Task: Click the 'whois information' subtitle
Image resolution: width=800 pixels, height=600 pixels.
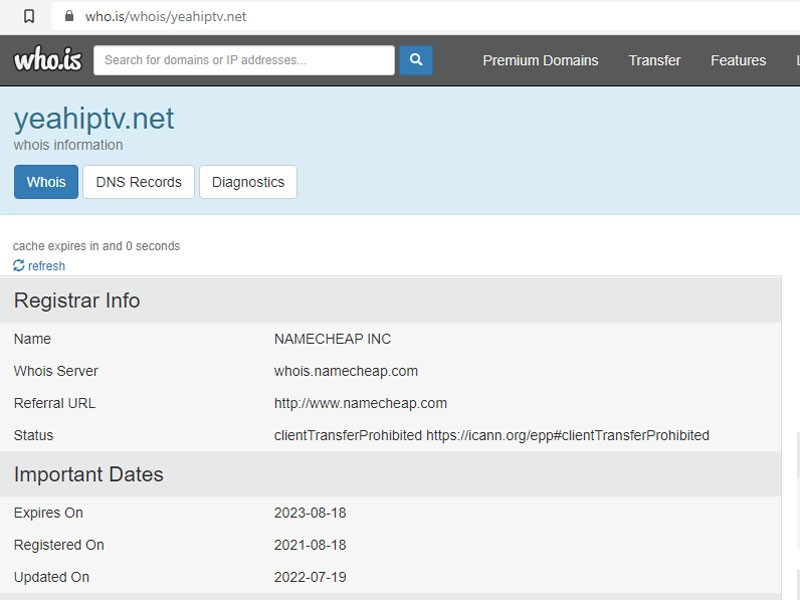Action: [x=68, y=145]
